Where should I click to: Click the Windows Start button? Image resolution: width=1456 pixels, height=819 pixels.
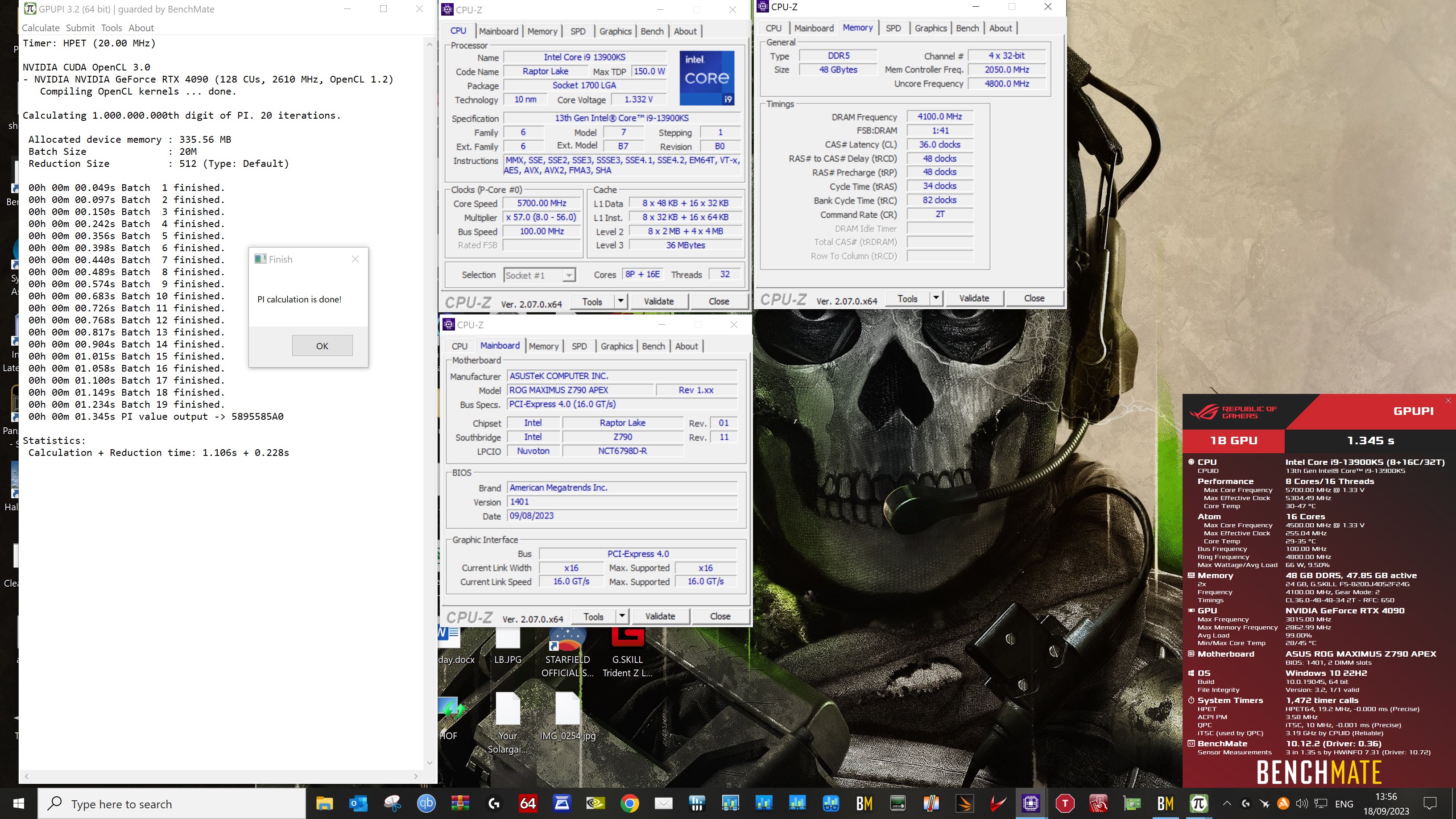point(18,803)
